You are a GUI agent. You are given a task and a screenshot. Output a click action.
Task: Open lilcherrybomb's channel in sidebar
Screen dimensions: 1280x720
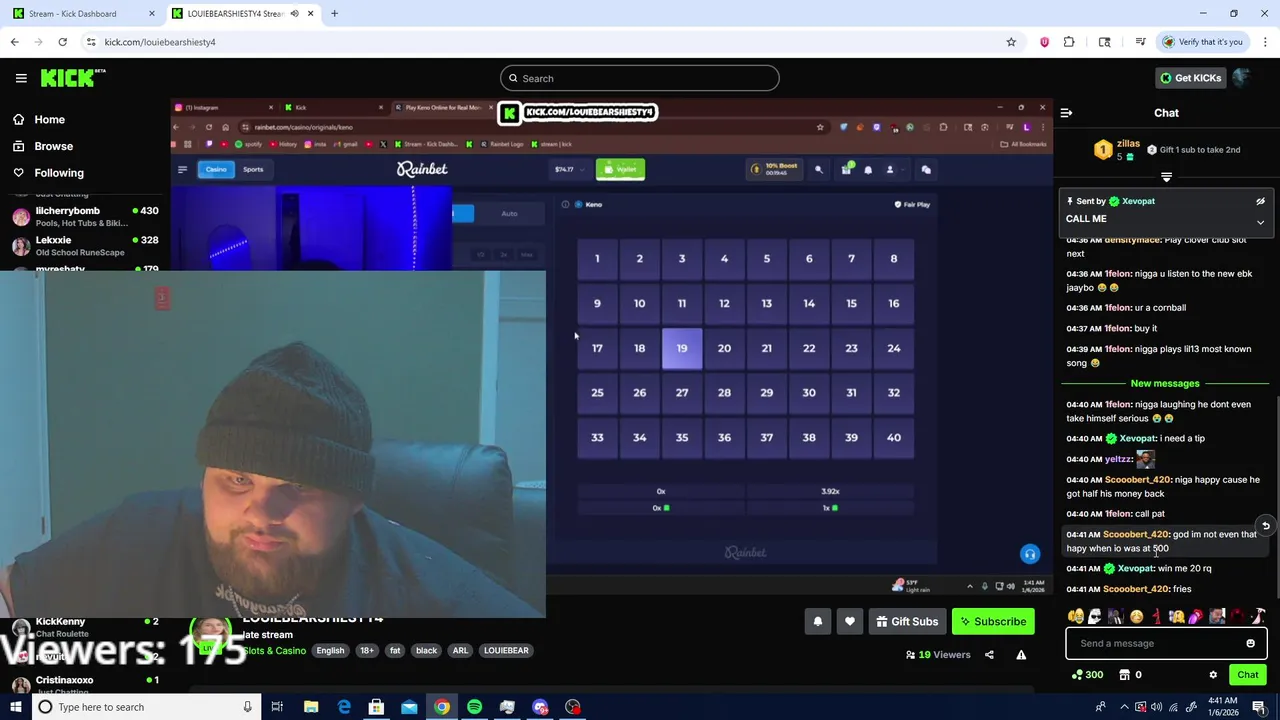[x=85, y=216]
